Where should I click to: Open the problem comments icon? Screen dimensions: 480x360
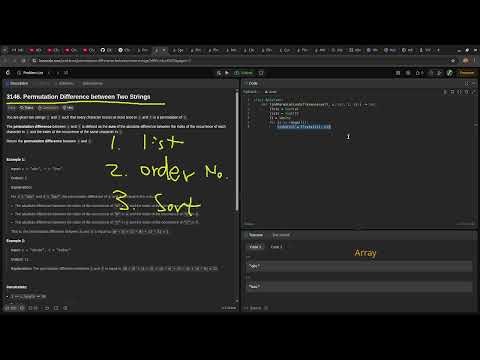coord(33,308)
